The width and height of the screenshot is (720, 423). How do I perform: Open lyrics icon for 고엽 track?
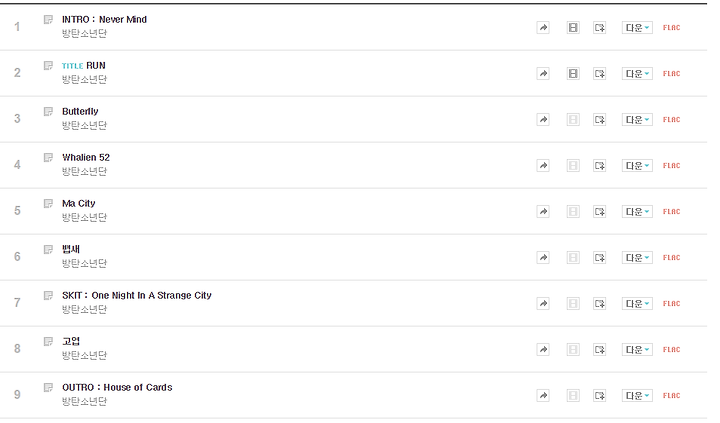coord(48,341)
